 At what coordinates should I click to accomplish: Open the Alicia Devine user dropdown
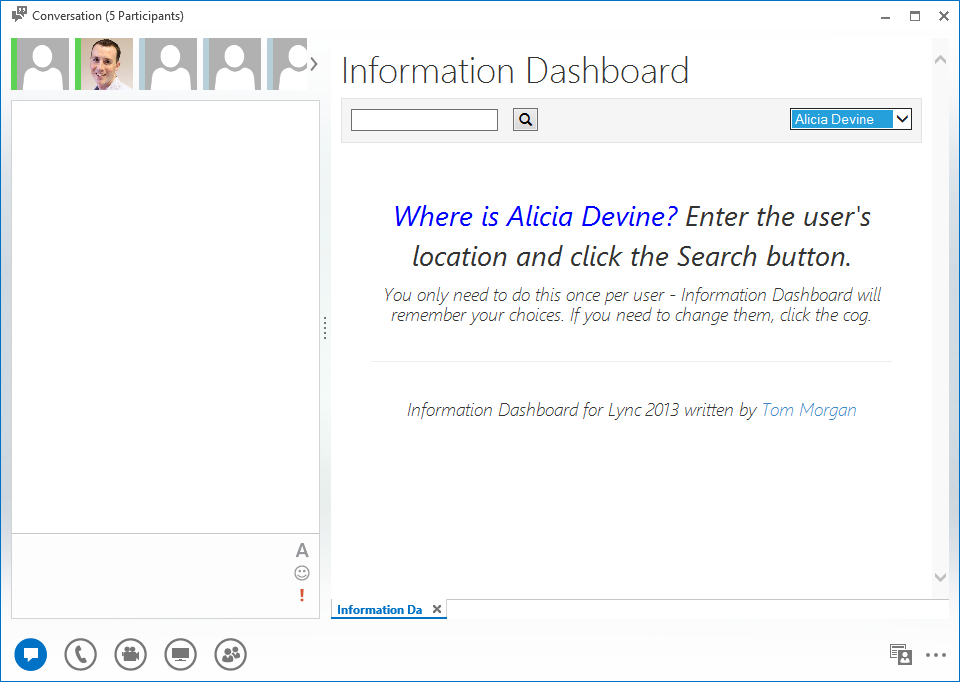pyautogui.click(x=850, y=119)
